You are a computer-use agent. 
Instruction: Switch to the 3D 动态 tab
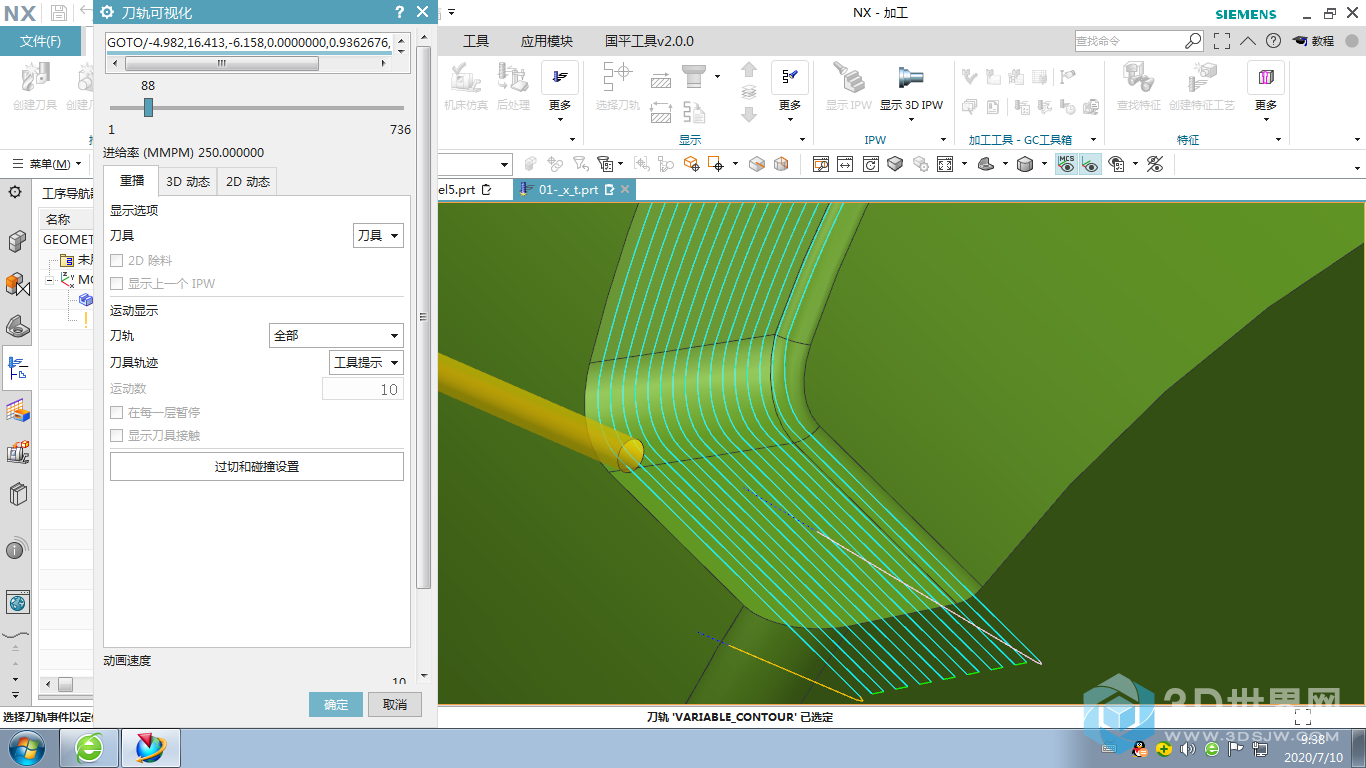click(188, 182)
